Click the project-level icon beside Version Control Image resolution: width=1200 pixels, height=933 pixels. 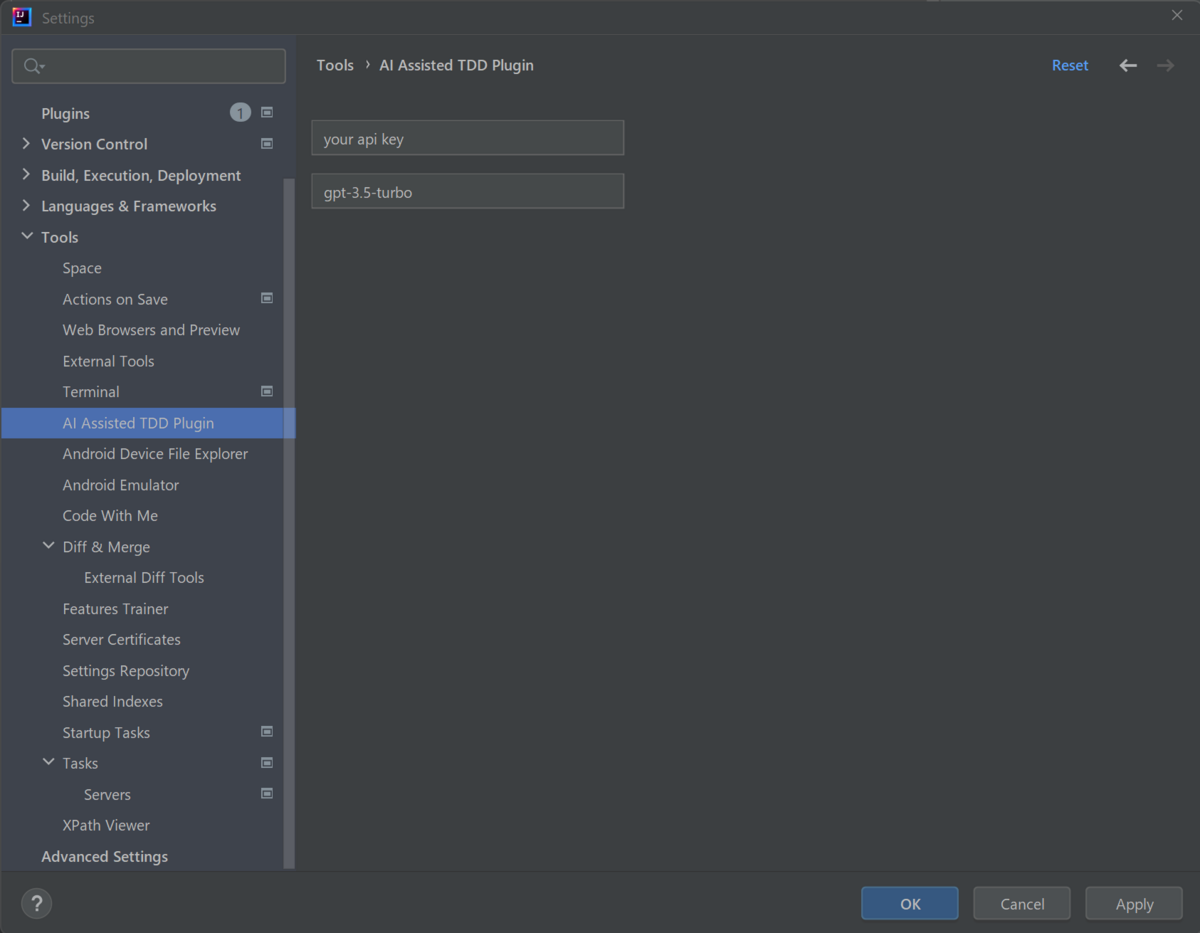pyautogui.click(x=267, y=144)
